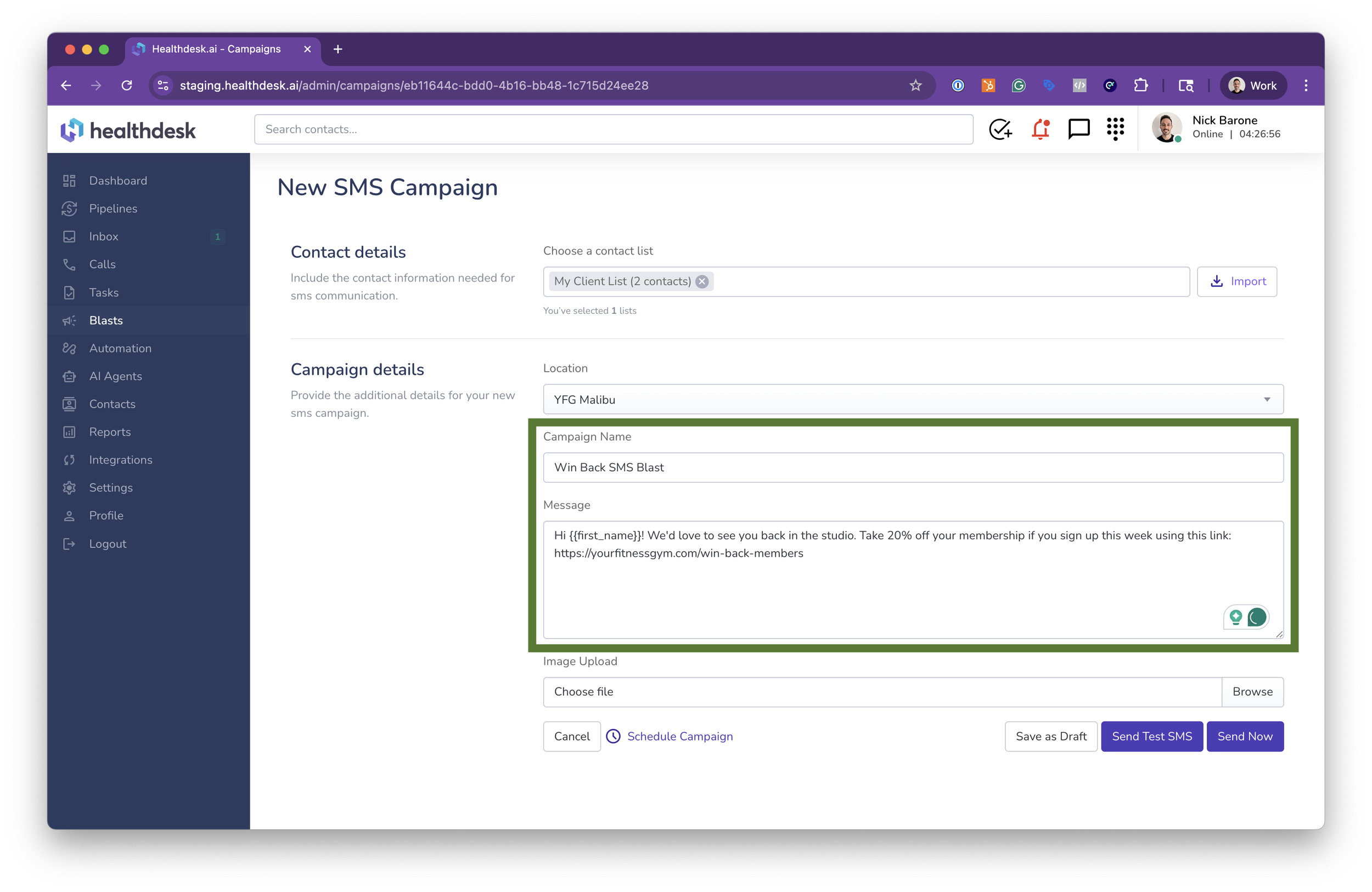Open Inbox from sidebar
The image size is (1372, 892).
(104, 236)
